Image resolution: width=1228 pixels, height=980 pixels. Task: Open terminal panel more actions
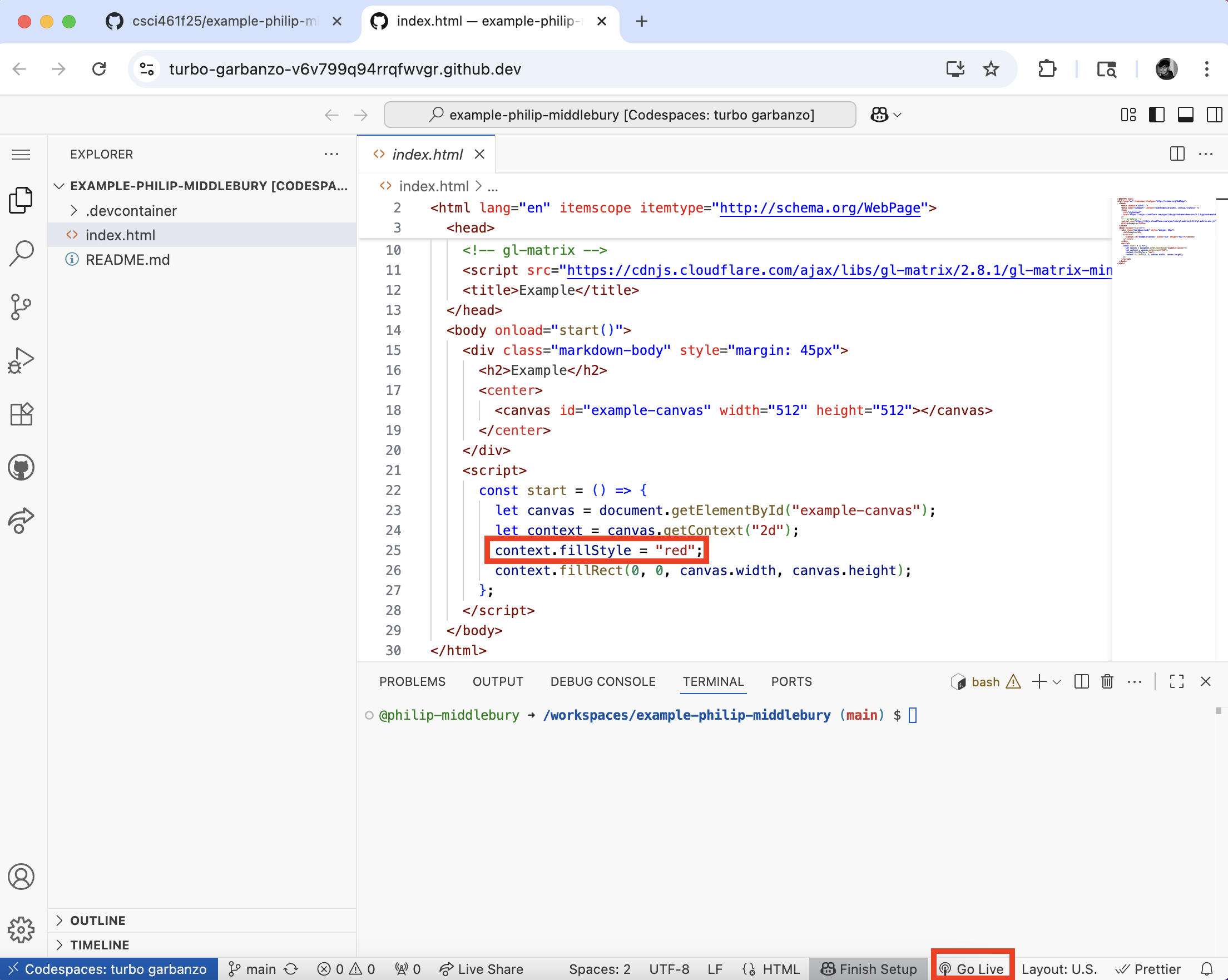point(1135,682)
